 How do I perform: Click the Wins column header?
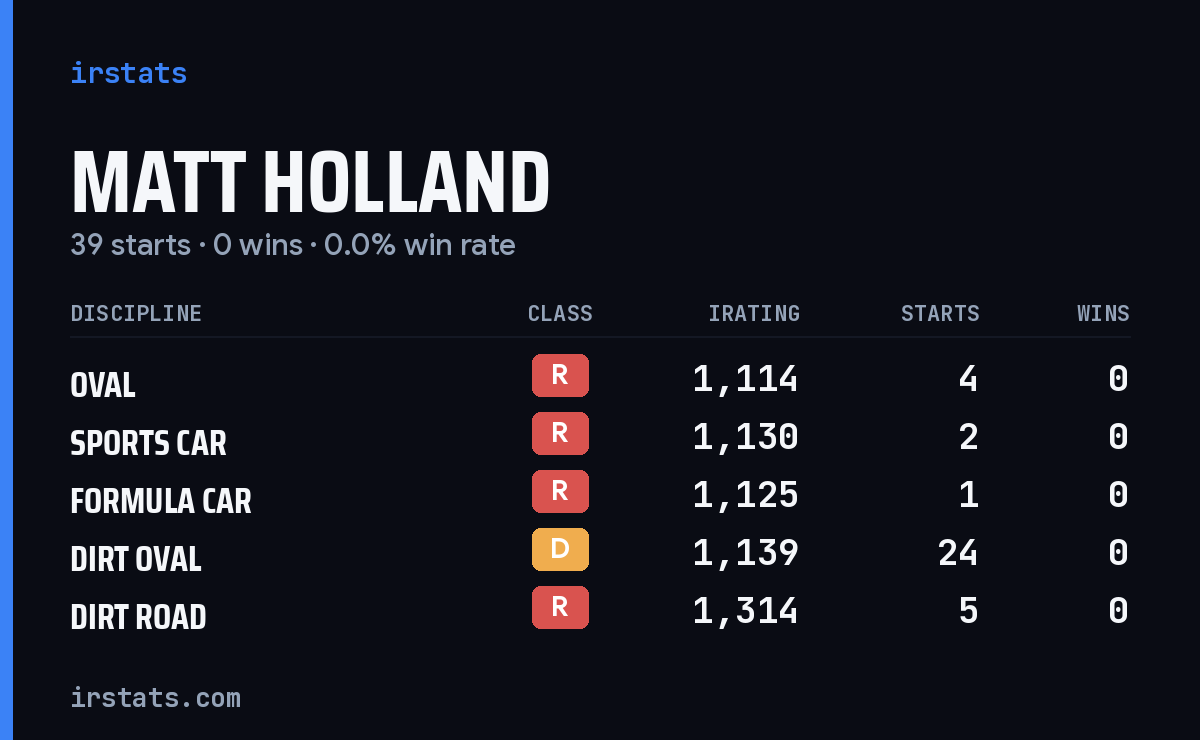pos(1103,314)
